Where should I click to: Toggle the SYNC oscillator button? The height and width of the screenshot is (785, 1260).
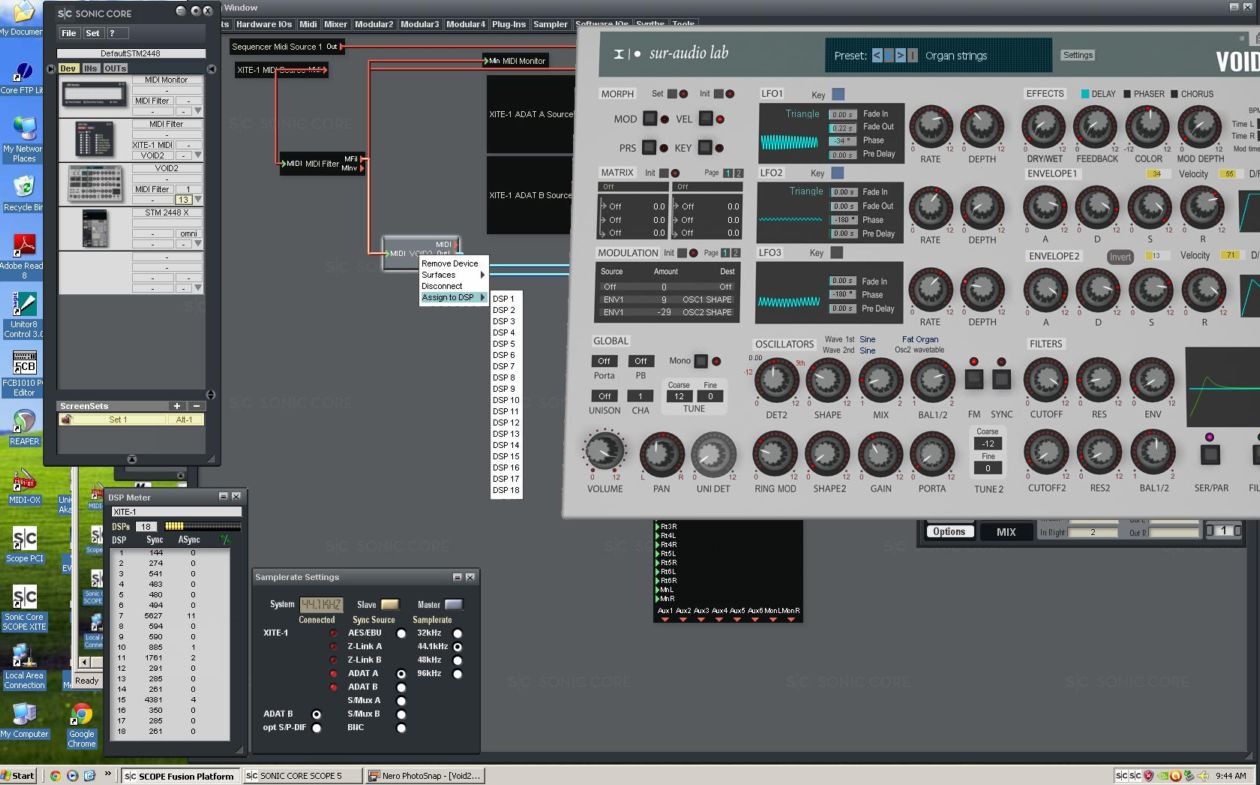[x=1001, y=380]
